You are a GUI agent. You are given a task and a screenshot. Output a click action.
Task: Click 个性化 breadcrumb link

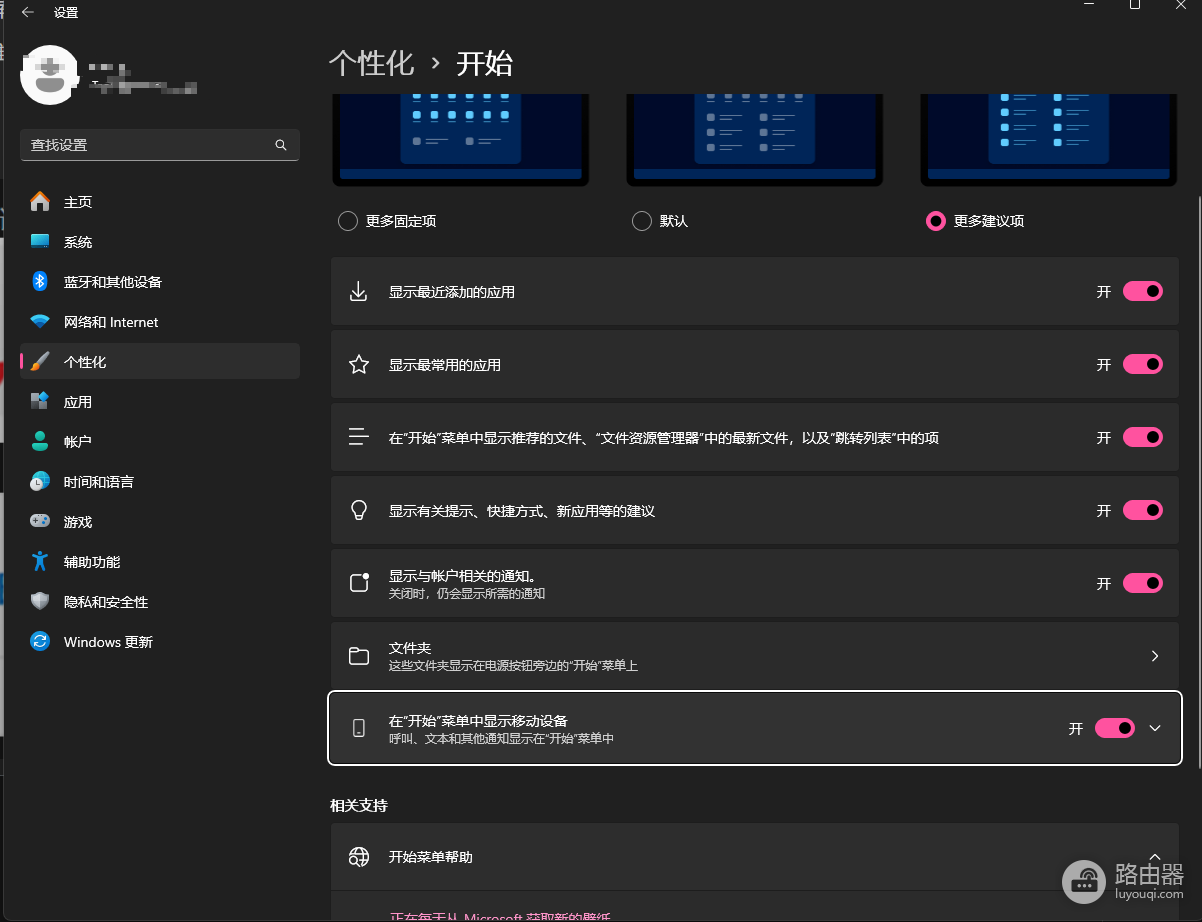tap(371, 64)
